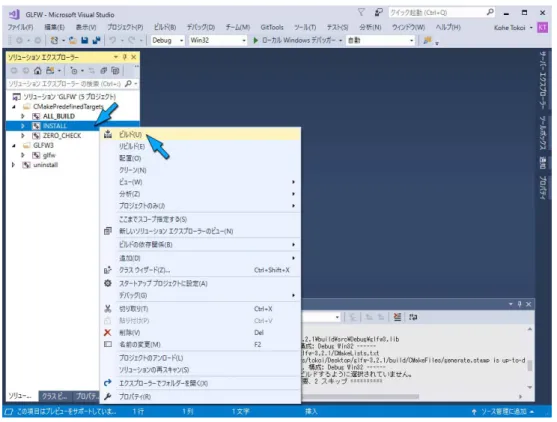Image resolution: width=557 pixels, height=422 pixels.
Task: Click the Home icon in Solution Explorer
Action: tap(38, 71)
